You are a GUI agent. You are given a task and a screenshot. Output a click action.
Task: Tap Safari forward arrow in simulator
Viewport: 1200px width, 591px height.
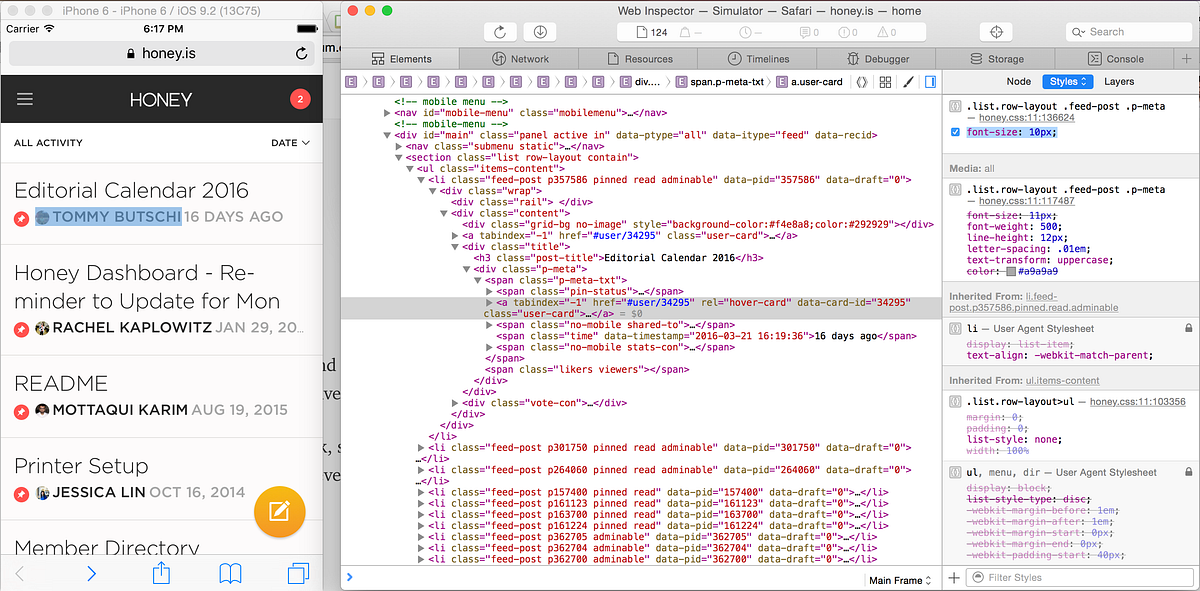(x=92, y=573)
